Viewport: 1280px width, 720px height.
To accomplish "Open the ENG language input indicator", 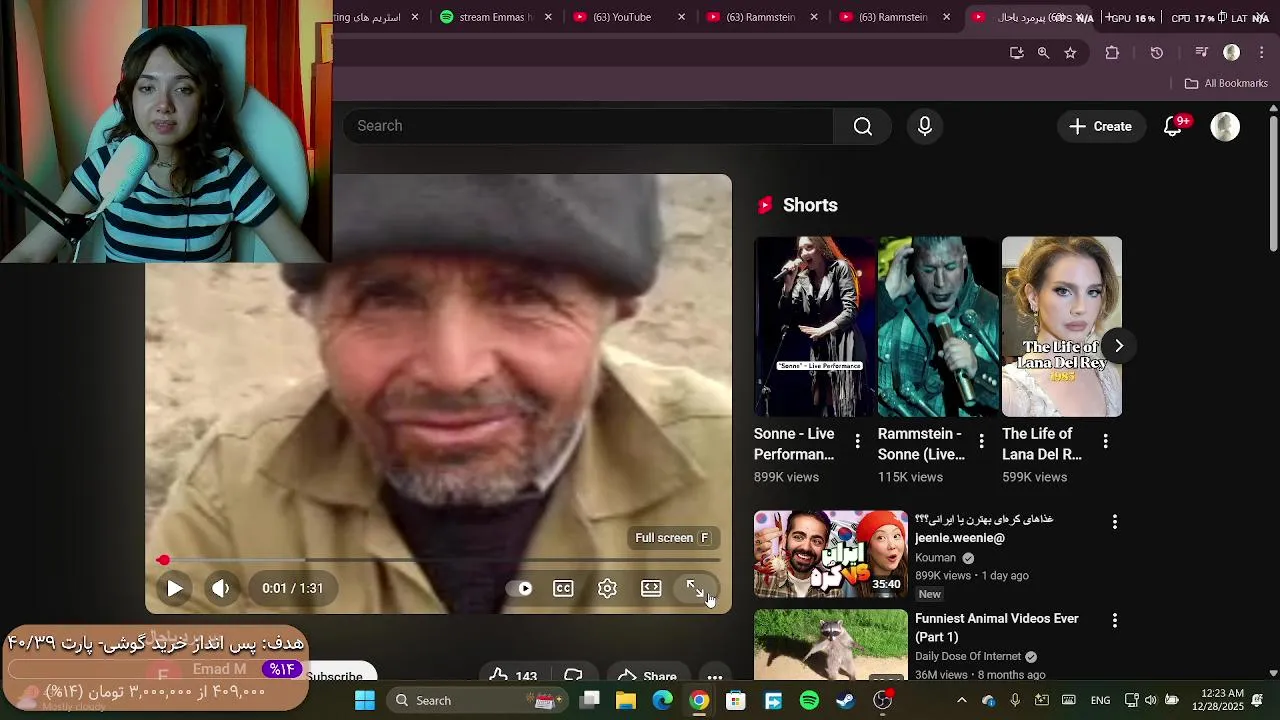I will tap(1100, 700).
